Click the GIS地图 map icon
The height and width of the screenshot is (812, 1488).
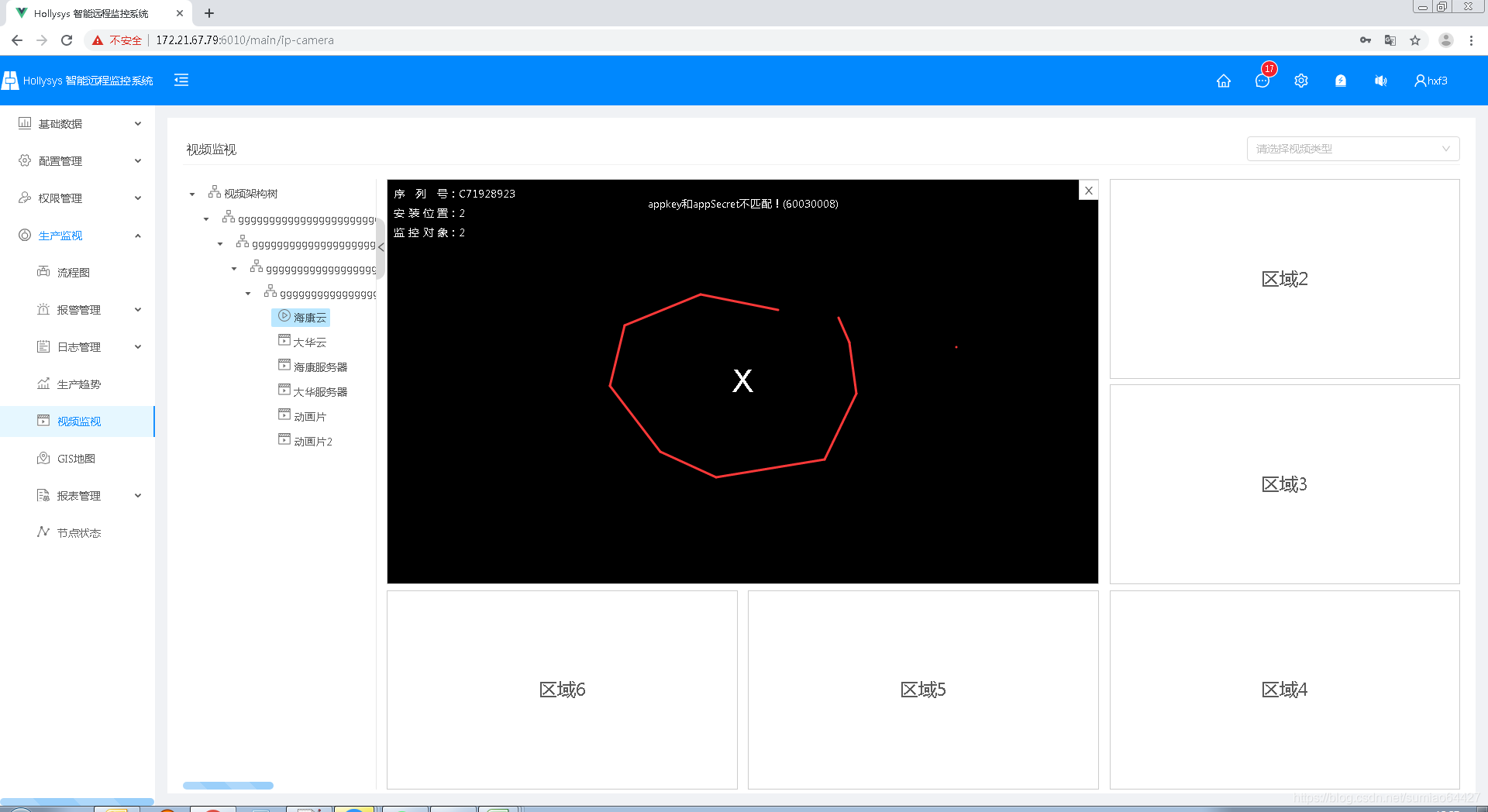43,458
